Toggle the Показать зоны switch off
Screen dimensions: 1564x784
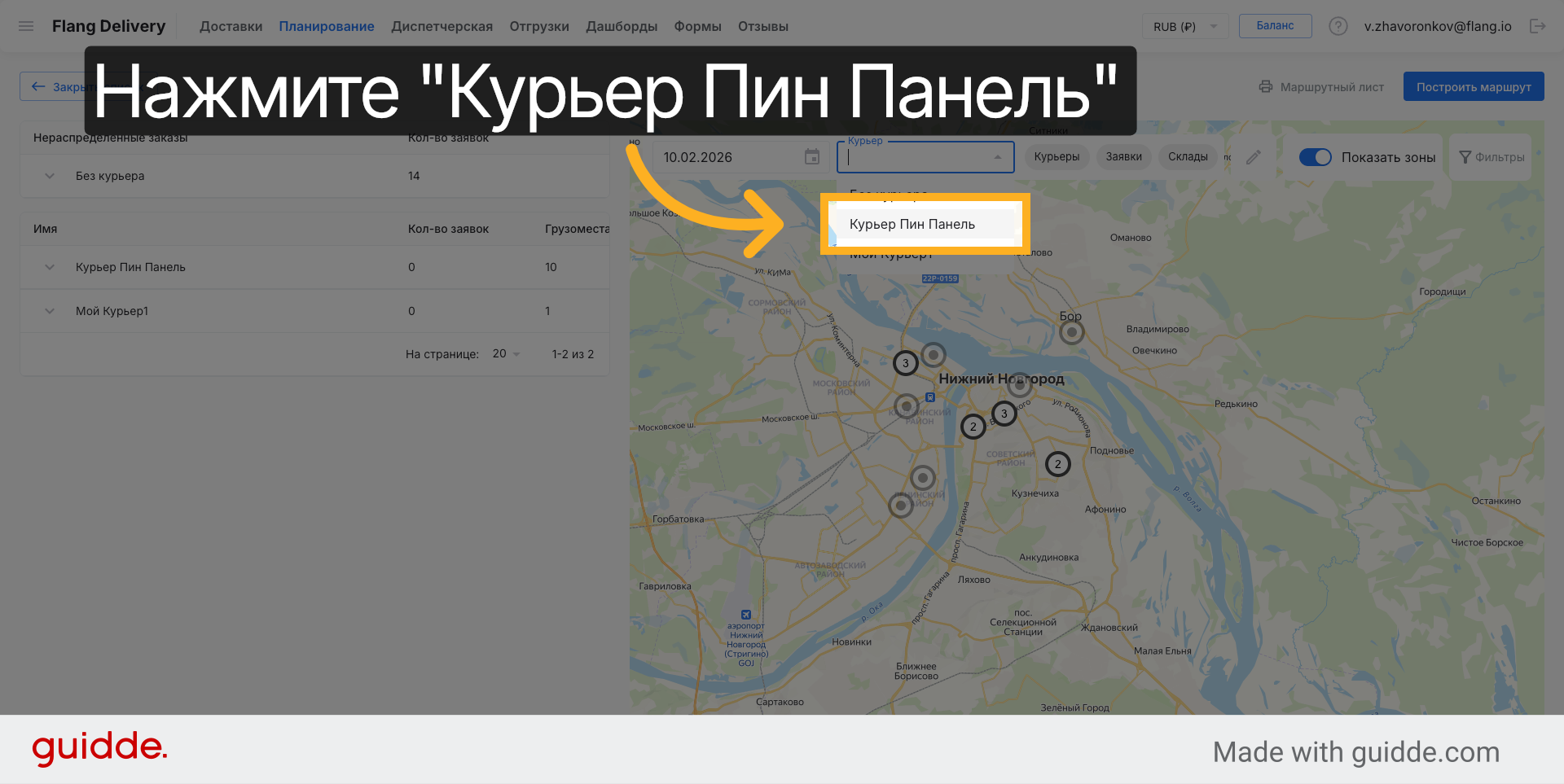[1316, 156]
